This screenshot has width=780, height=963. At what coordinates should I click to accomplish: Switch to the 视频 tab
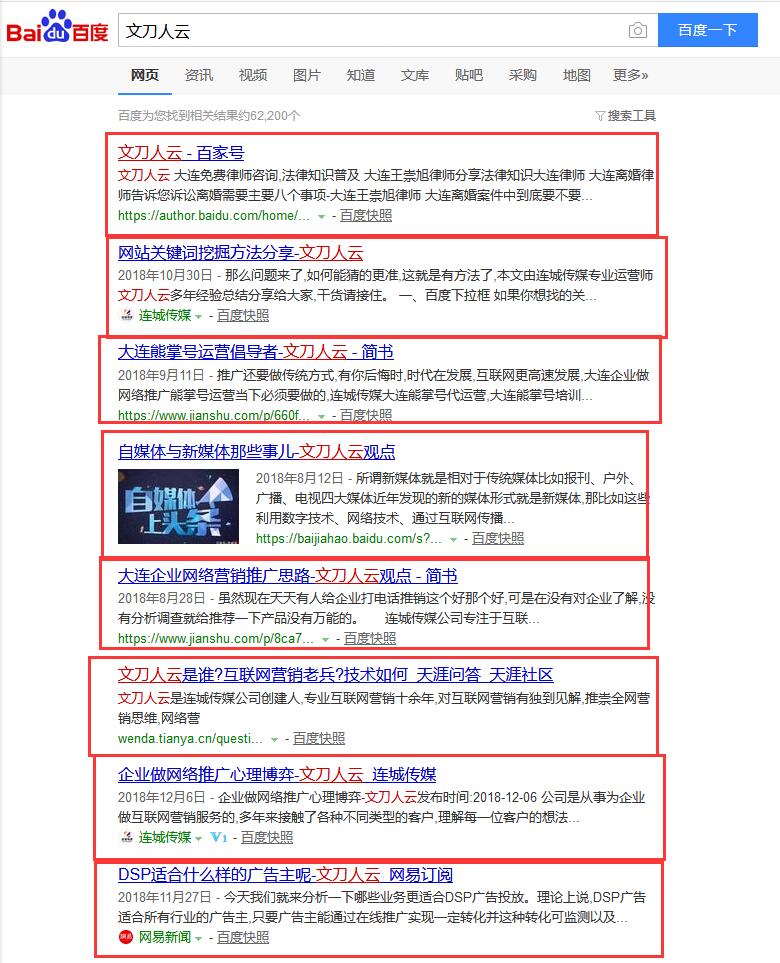click(x=253, y=76)
